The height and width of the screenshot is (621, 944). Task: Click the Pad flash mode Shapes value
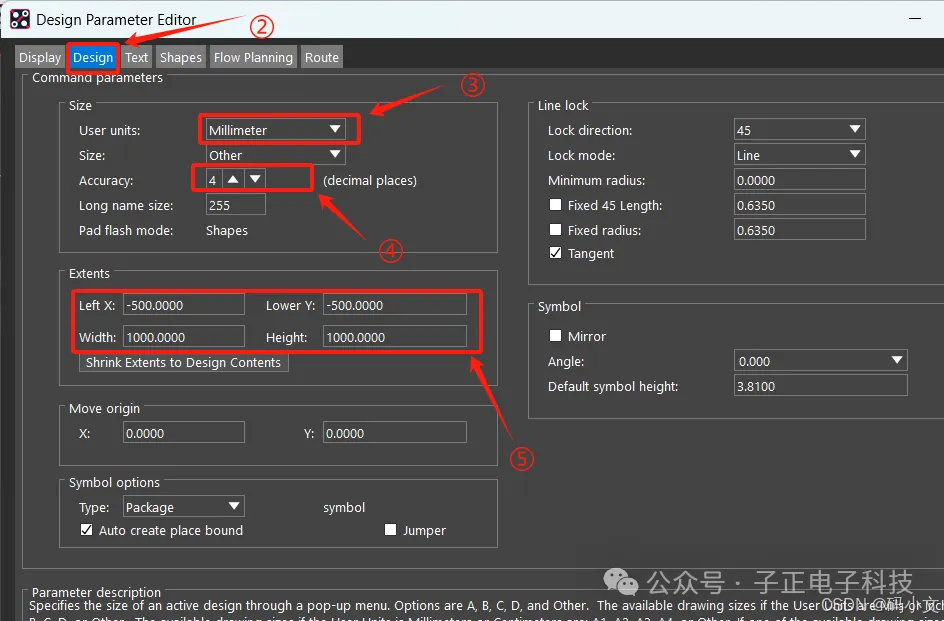point(226,230)
